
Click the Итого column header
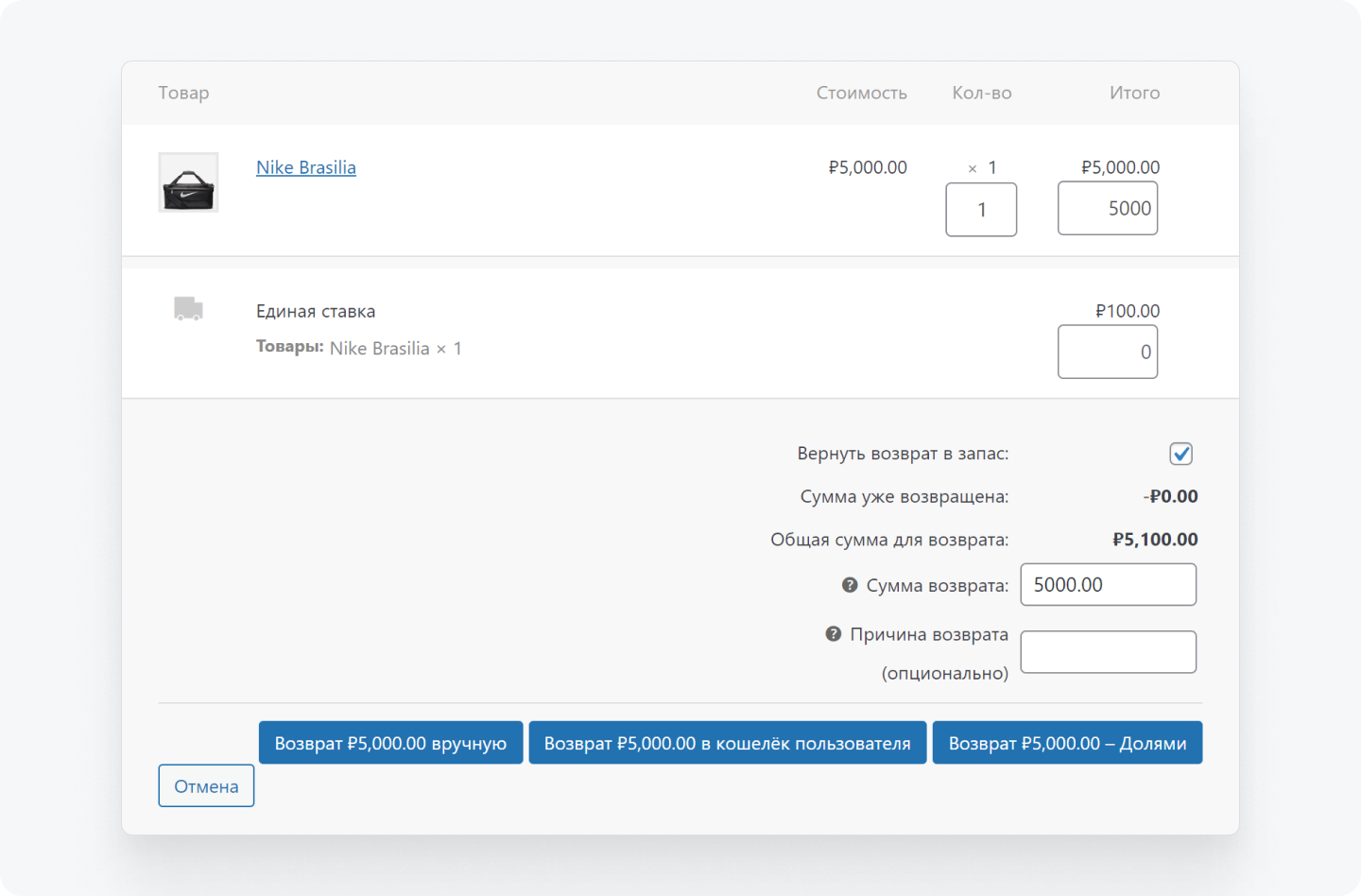1134,93
